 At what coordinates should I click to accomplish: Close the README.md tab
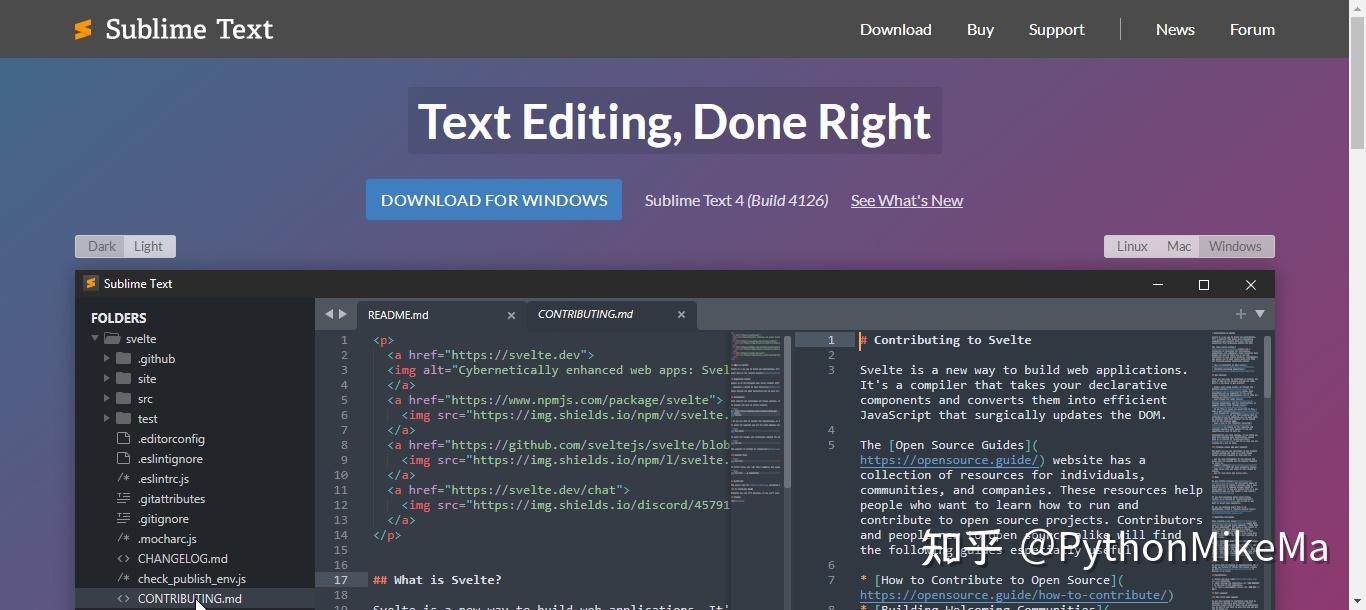click(511, 315)
